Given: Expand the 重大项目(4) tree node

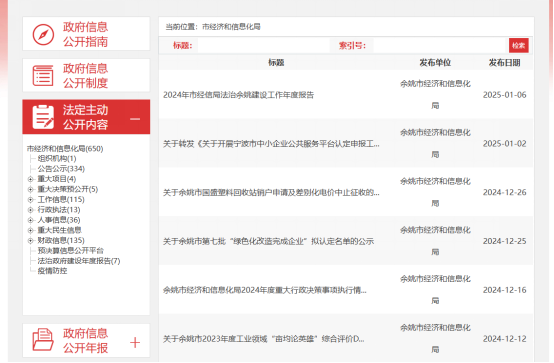Looking at the screenshot, I should [30, 179].
